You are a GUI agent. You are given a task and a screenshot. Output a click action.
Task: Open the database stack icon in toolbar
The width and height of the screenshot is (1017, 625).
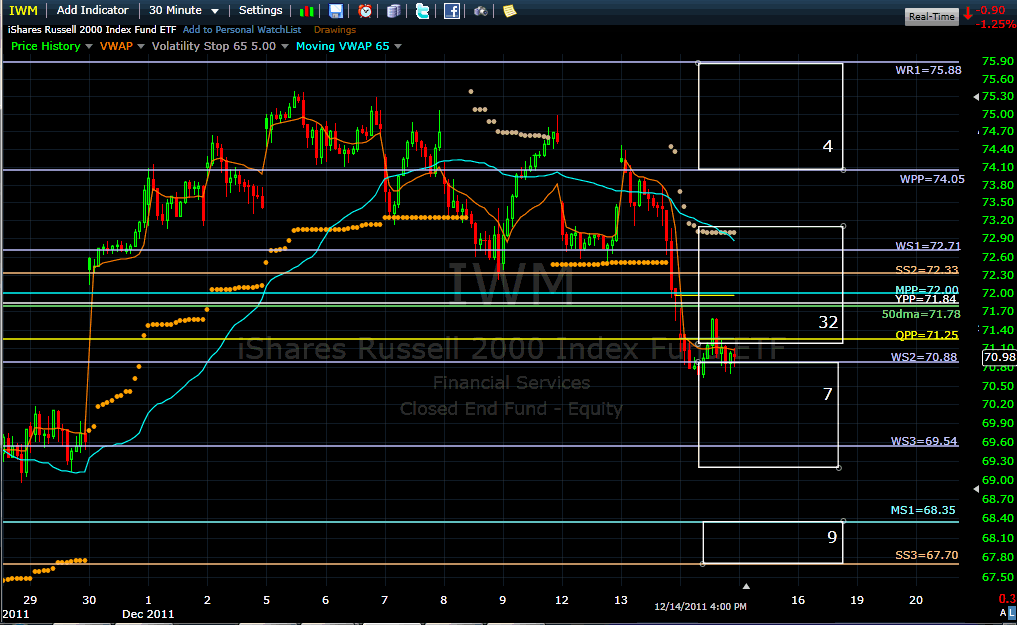pos(394,11)
